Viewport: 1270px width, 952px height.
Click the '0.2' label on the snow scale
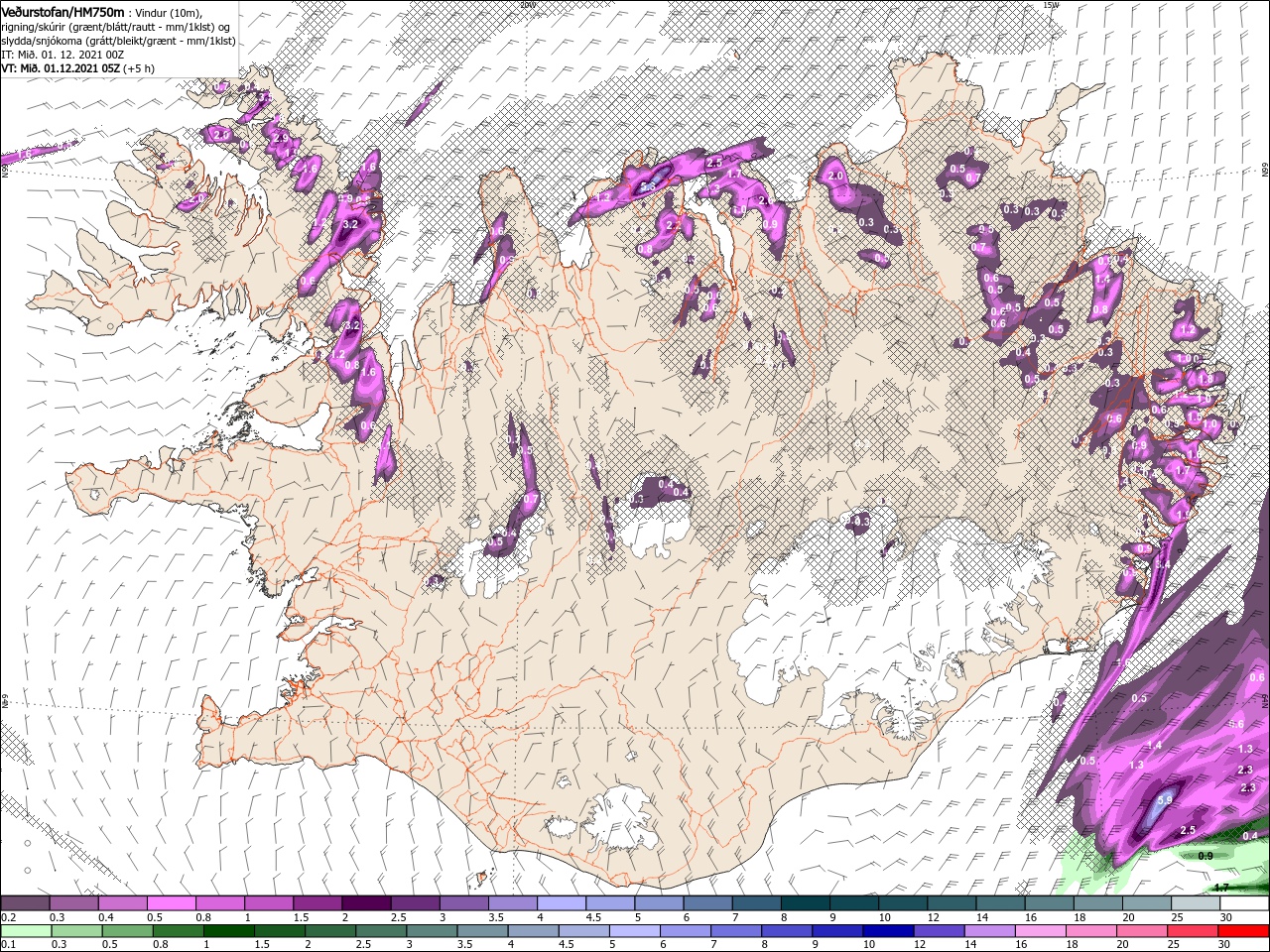click(x=8, y=917)
